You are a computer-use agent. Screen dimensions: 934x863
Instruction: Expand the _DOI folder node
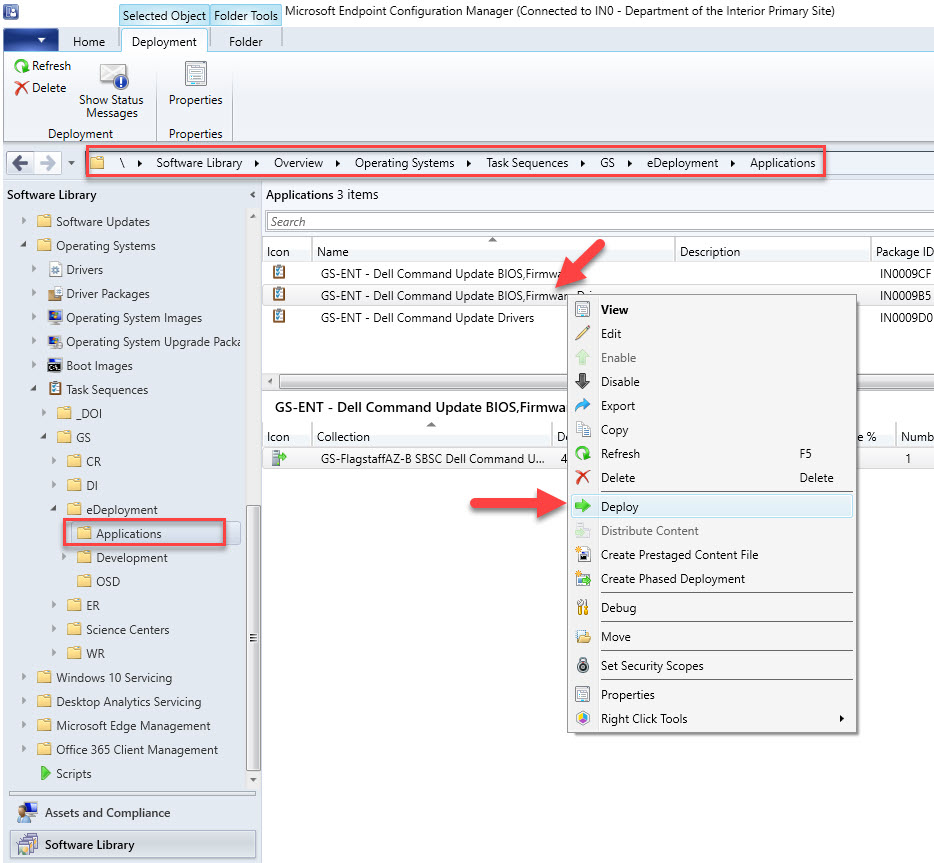coord(44,413)
